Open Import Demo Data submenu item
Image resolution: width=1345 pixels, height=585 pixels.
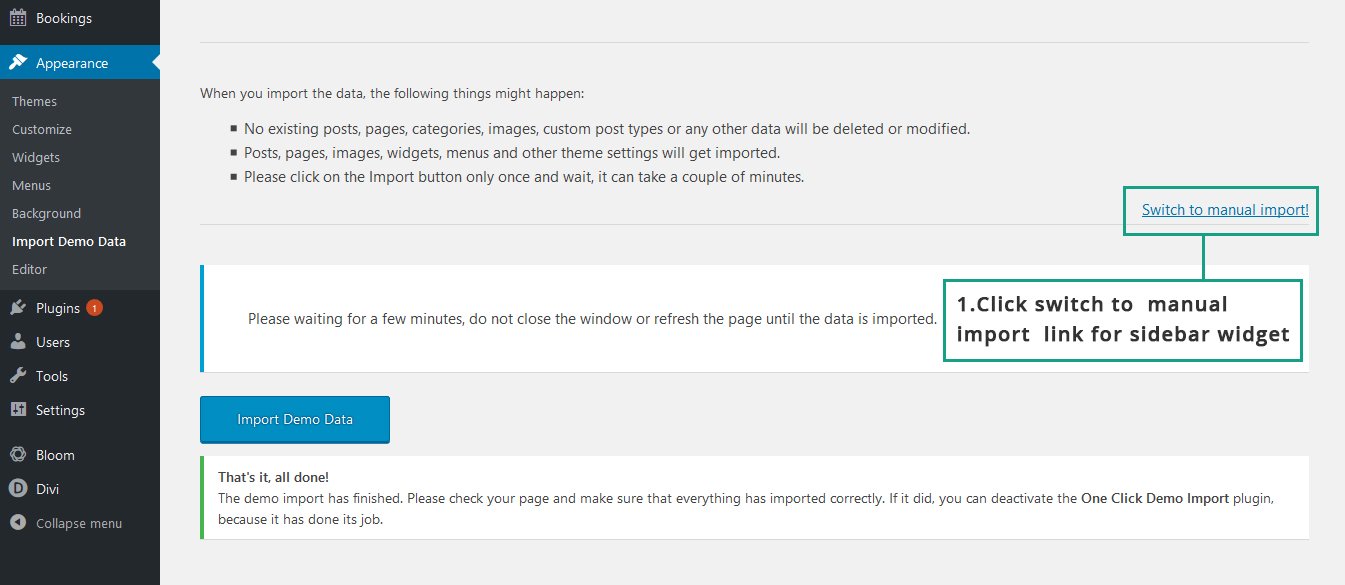[69, 241]
